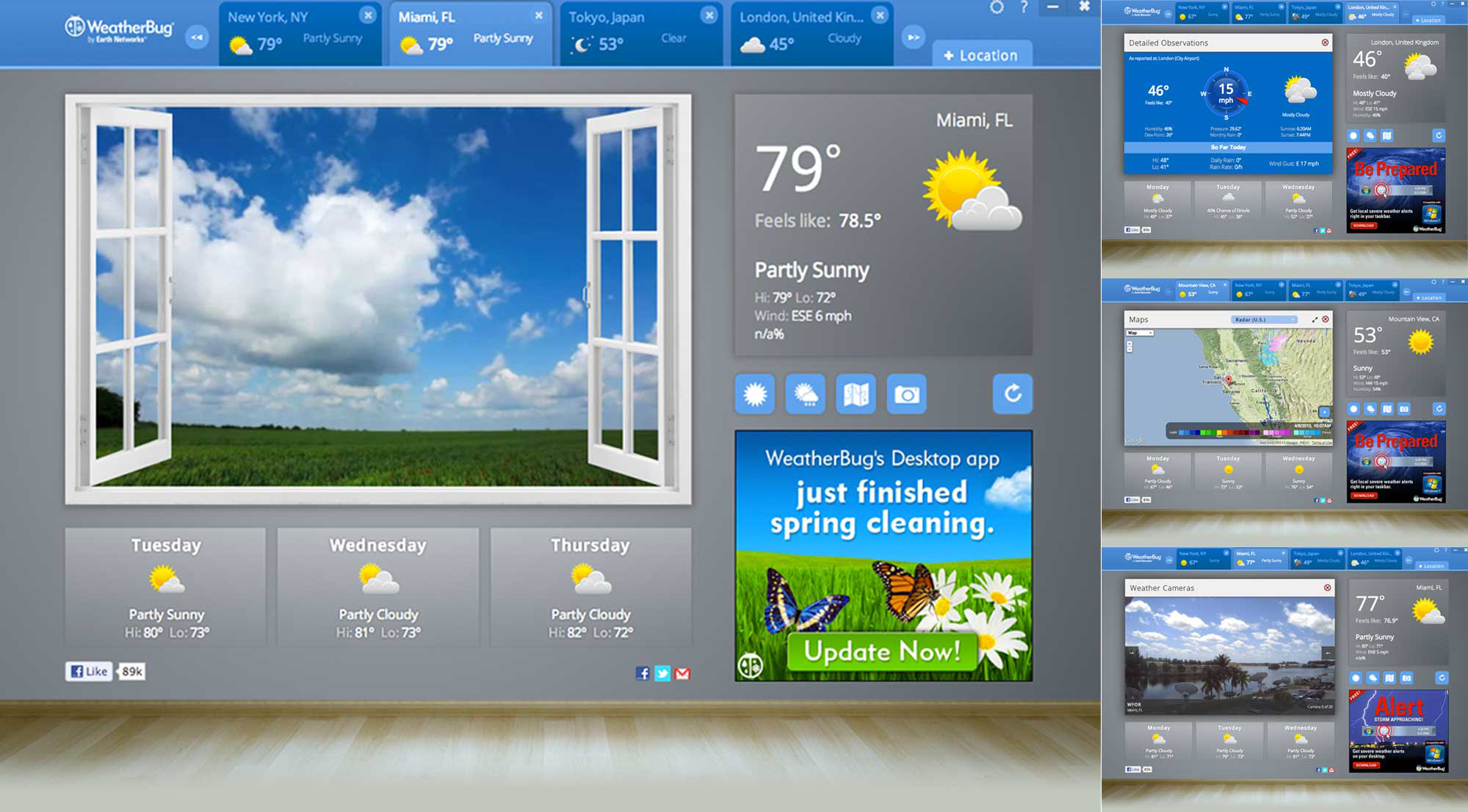Open the Thursday Hi 82° forecast card
The width and height of the screenshot is (1468, 812).
(590, 587)
